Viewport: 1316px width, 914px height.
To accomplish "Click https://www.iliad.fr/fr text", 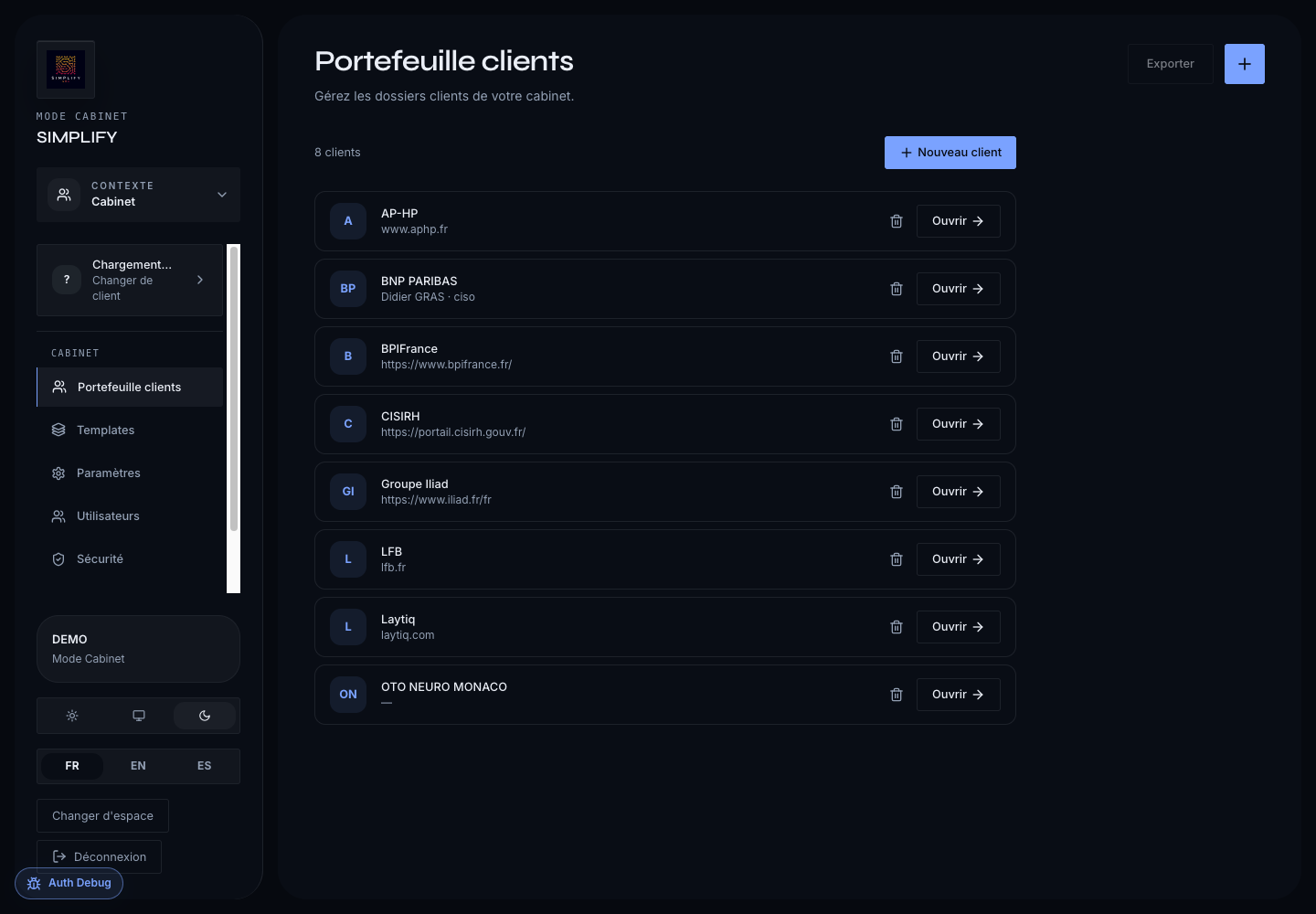I will (x=436, y=500).
